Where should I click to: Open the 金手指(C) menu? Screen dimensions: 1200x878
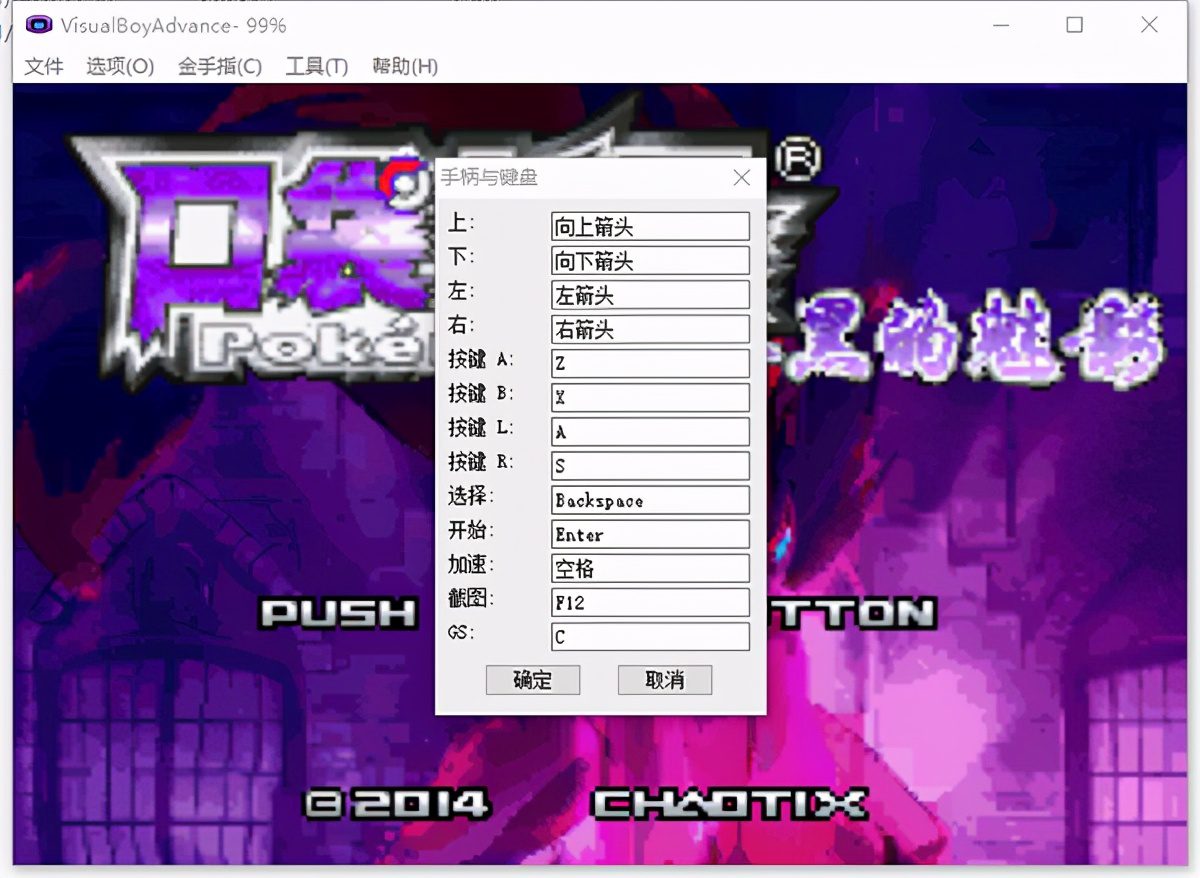pos(220,67)
